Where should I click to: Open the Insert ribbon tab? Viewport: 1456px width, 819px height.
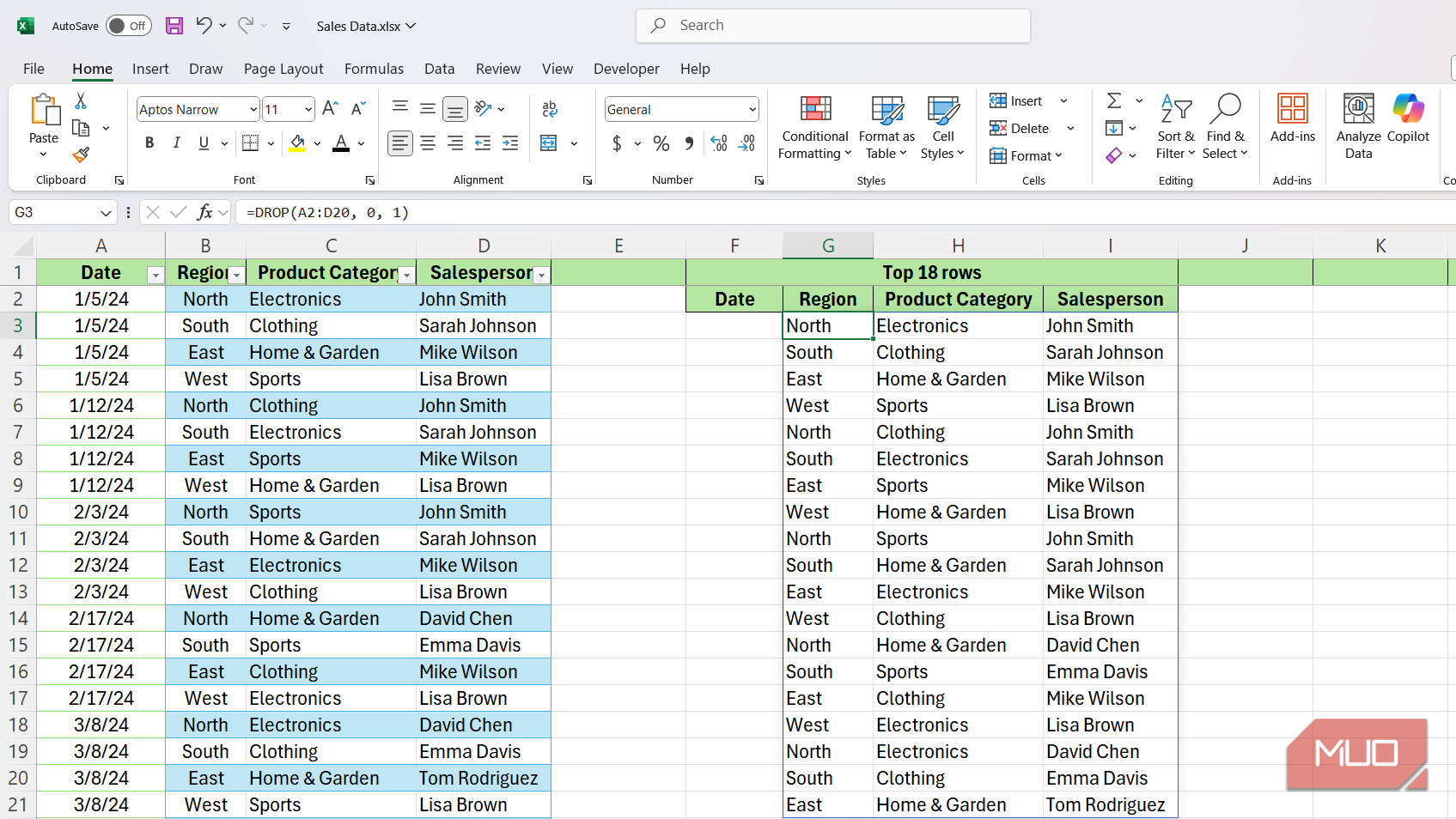(x=150, y=69)
